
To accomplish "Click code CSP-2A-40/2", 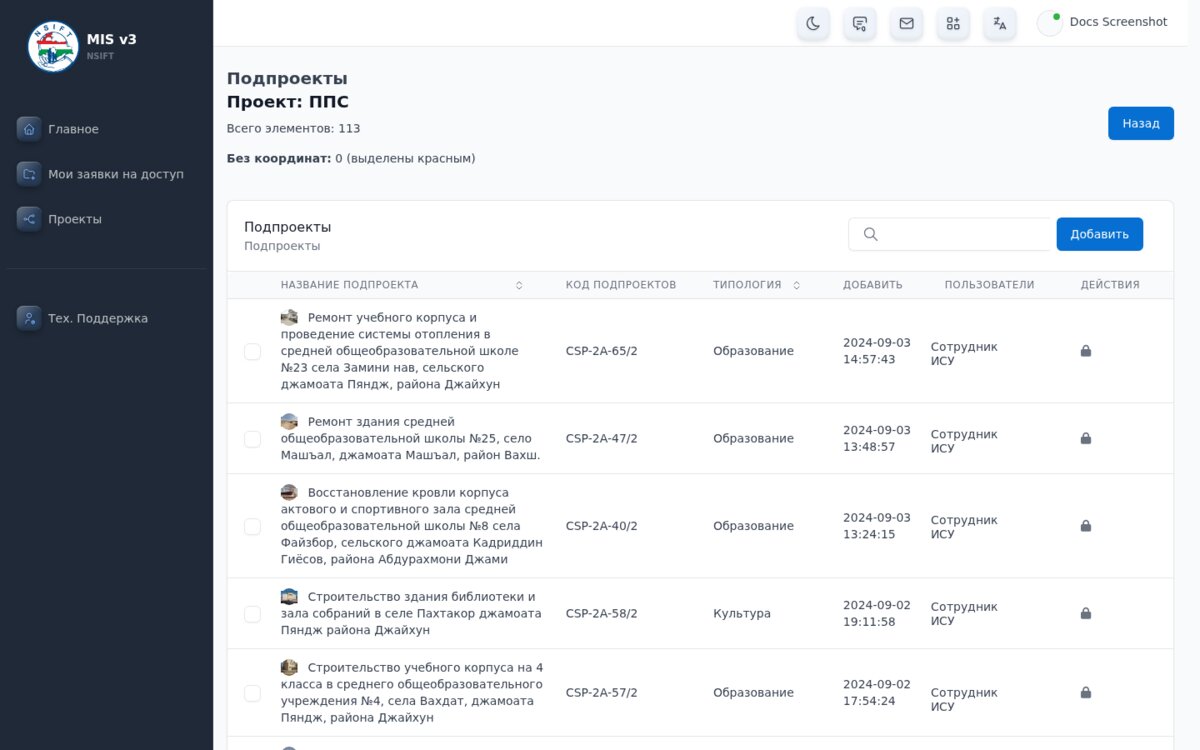I will (602, 526).
